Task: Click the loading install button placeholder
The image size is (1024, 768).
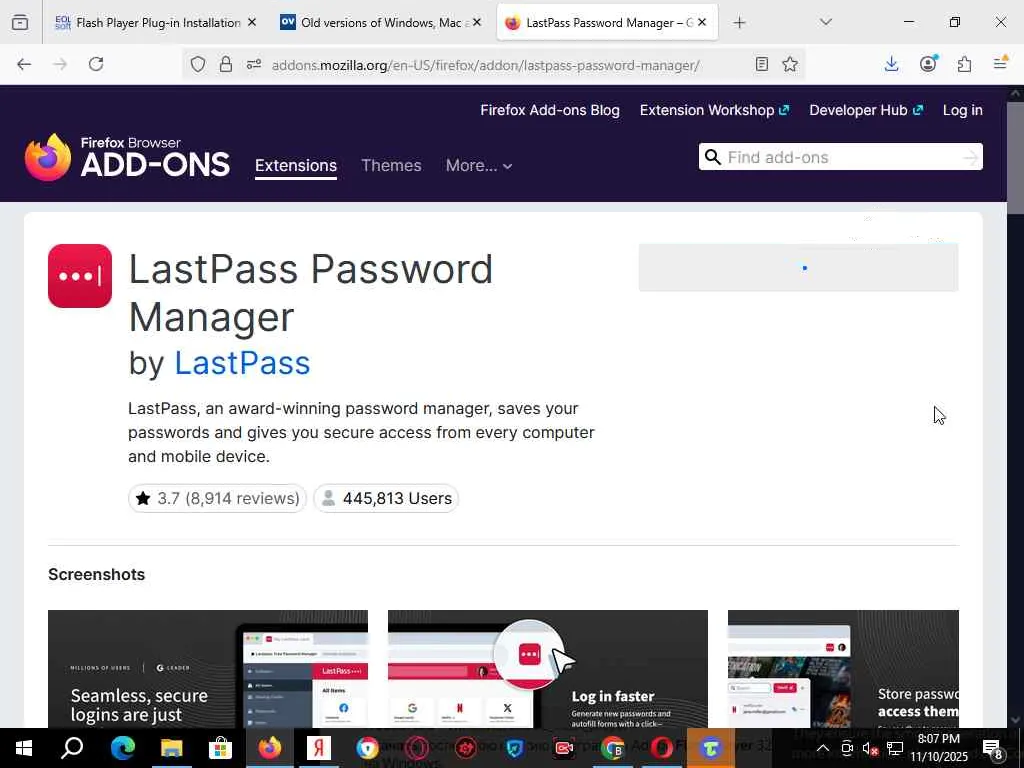Action: [x=798, y=268]
